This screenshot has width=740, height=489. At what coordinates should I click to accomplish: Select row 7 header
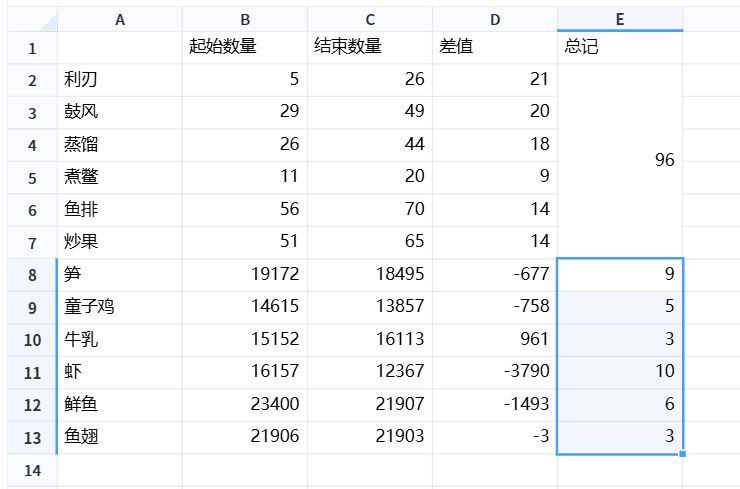point(32,243)
